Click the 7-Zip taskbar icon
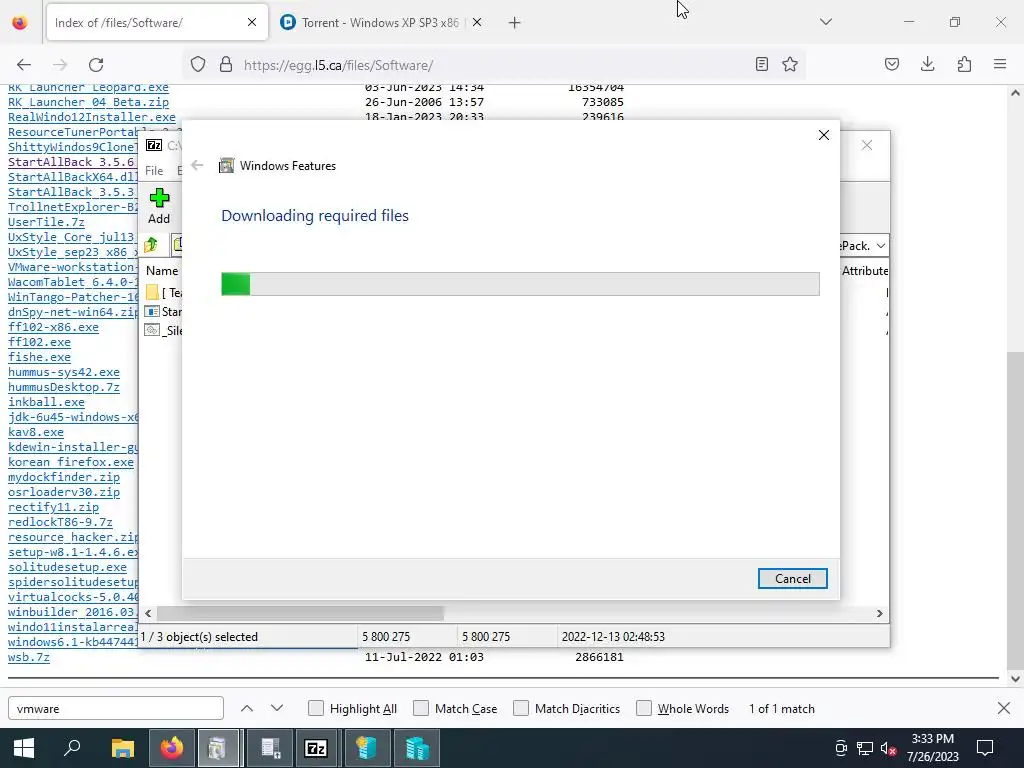The height and width of the screenshot is (768, 1024). (x=316, y=748)
